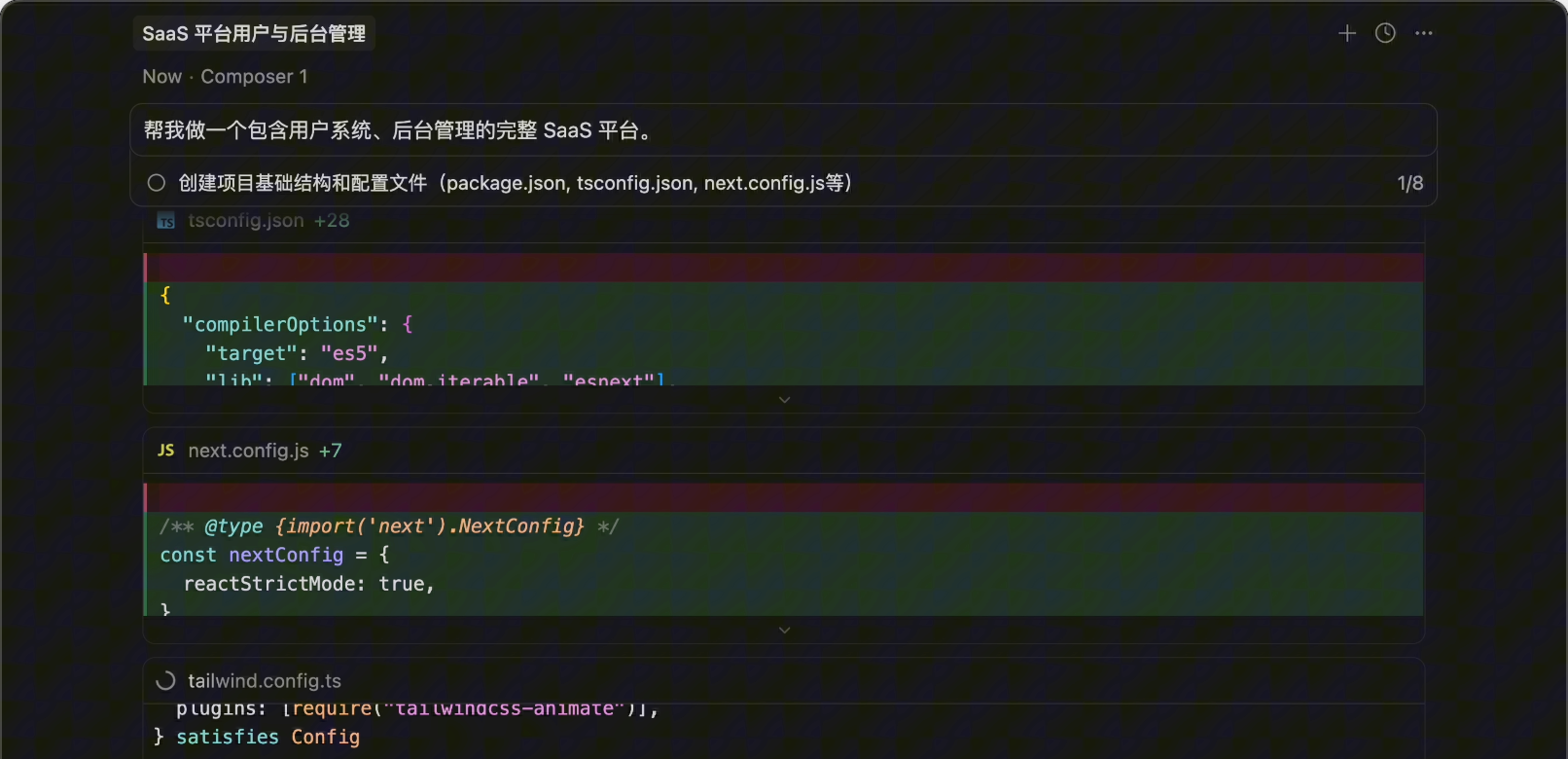Click the TS file icon beside tsconfig.json
This screenshot has width=1568, height=759.
coord(166,221)
